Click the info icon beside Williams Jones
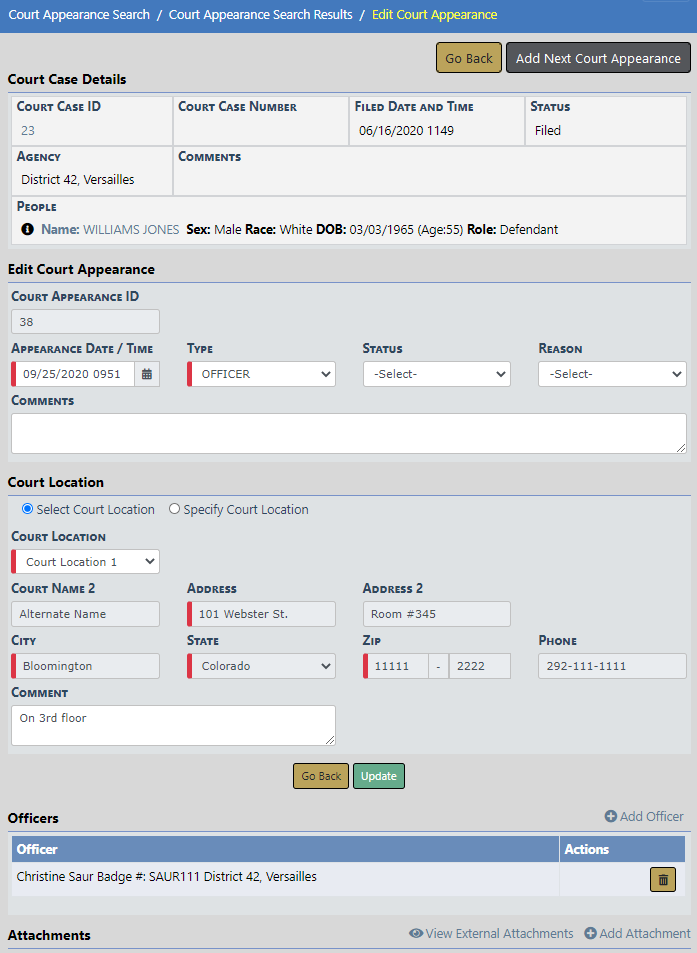Image resolution: width=697 pixels, height=953 pixels. (28, 230)
